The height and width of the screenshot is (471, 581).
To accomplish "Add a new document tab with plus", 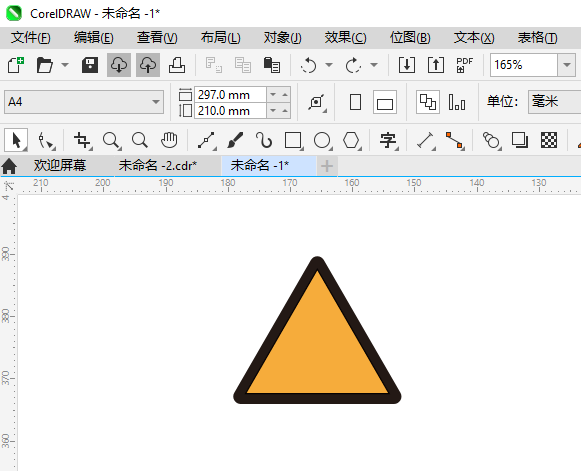I will click(327, 166).
